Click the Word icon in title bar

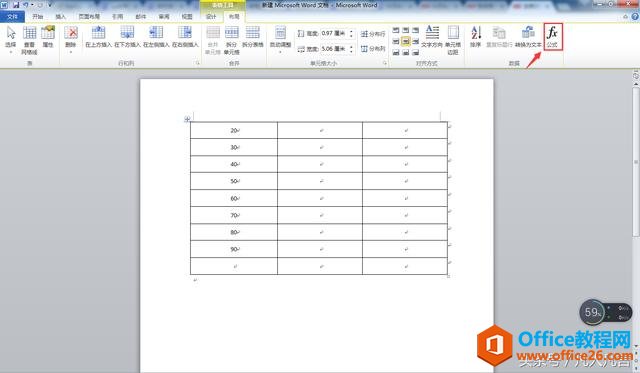pos(4,5)
